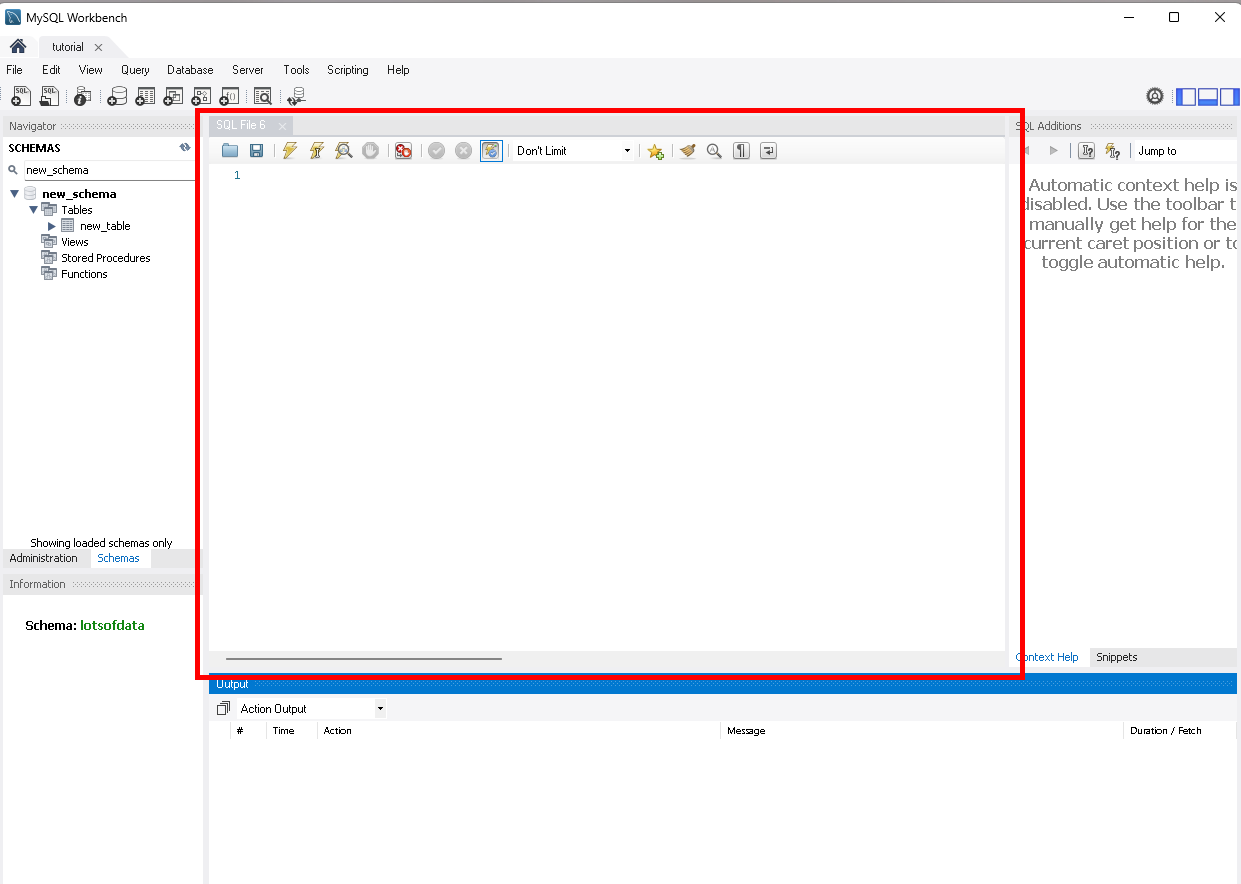The image size is (1241, 884).
Task: Execute the SQL script lightning icon
Action: [x=290, y=151]
